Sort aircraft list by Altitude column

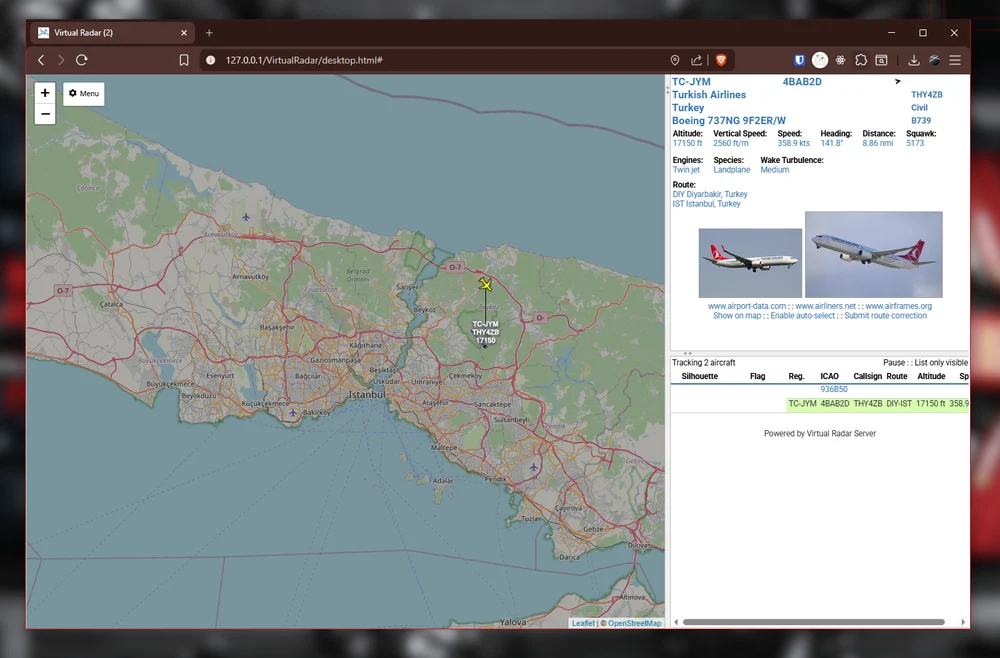coord(931,377)
